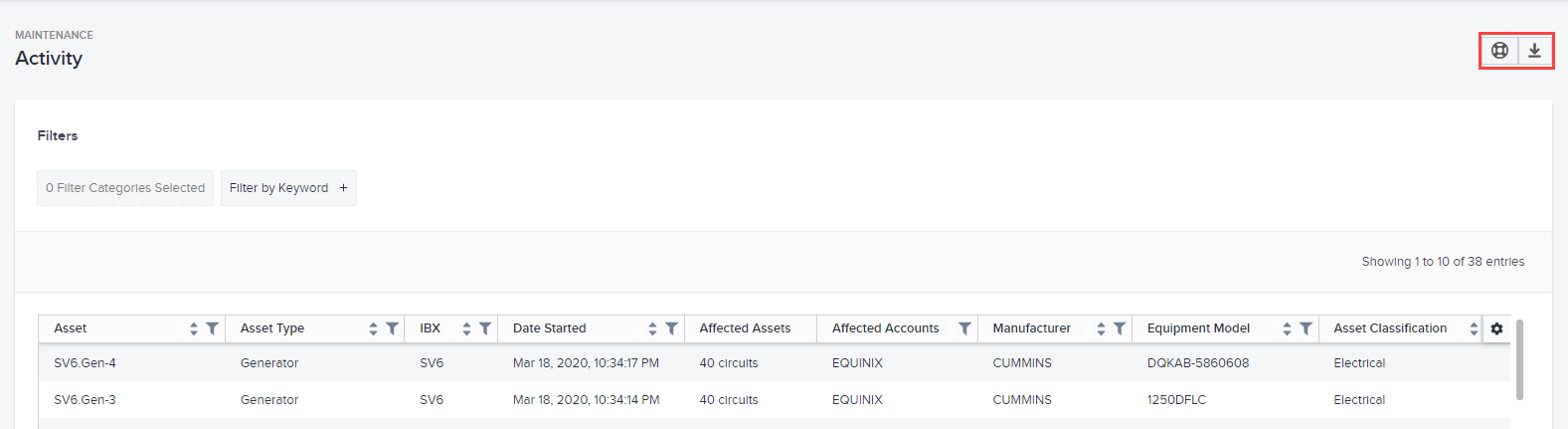Open 0 Filter Categories Selected dropdown
1568x429 pixels.
(125, 188)
